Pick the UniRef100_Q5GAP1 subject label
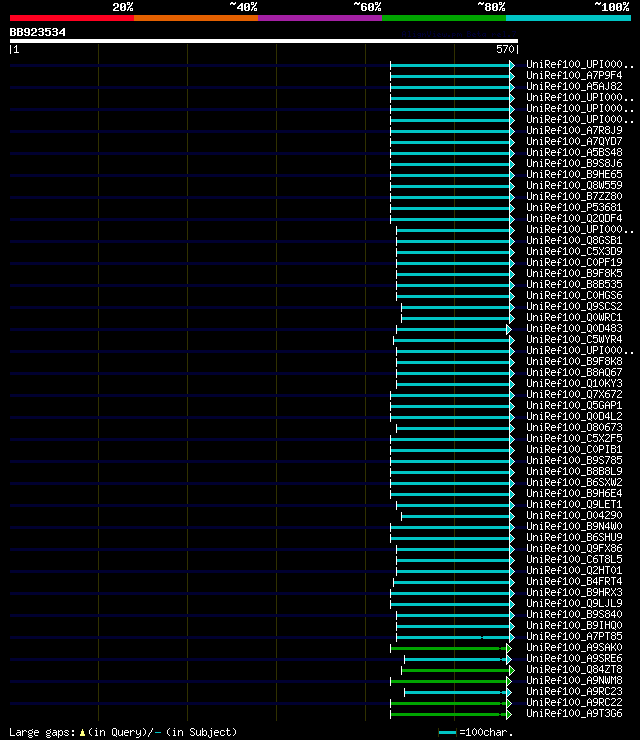This screenshot has height=740, width=640. [574, 406]
